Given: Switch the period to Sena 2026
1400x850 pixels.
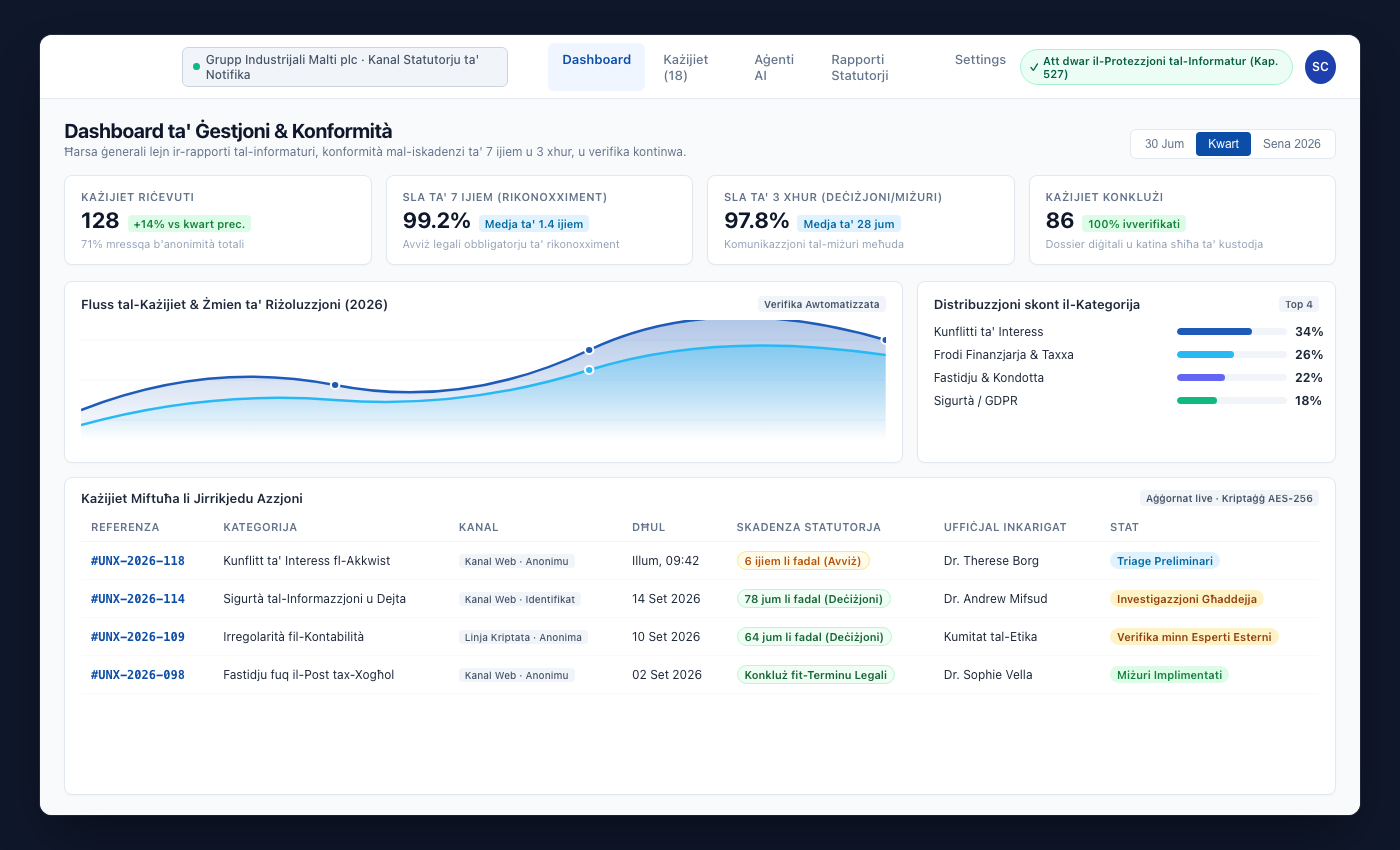Looking at the screenshot, I should point(1291,144).
